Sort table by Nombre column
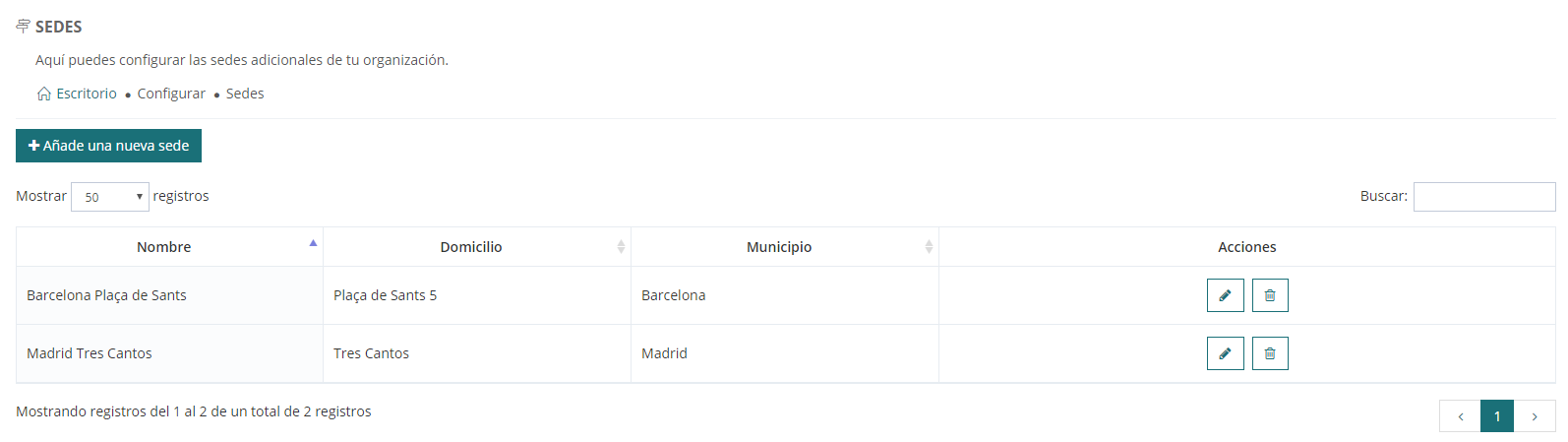The width and height of the screenshot is (1568, 442). point(164,247)
